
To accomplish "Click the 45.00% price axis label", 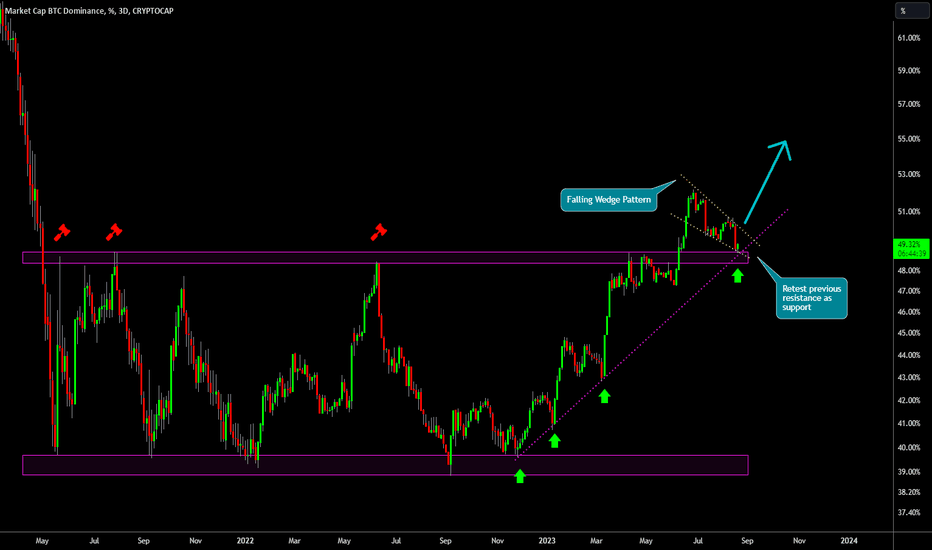I will click(909, 333).
